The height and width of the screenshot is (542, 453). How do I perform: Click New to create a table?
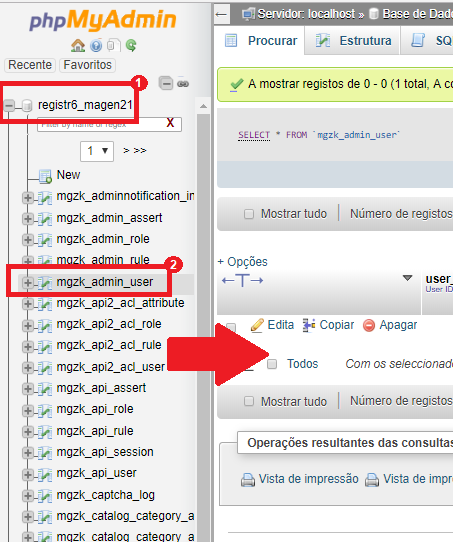[x=68, y=175]
